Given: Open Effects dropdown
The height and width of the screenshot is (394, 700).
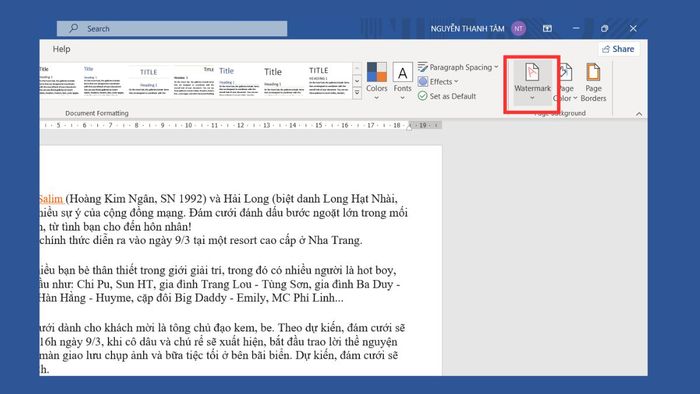Looking at the screenshot, I should click(438, 82).
